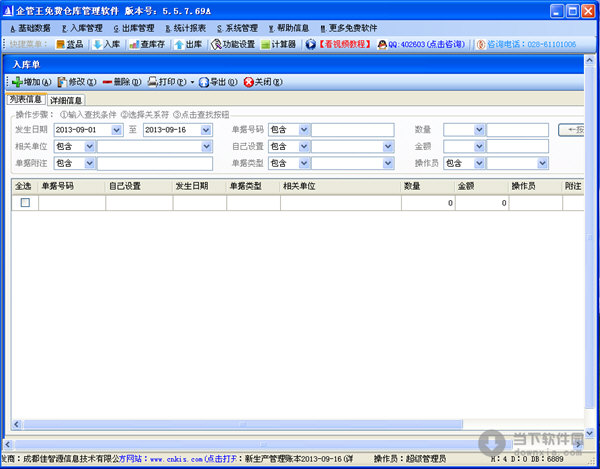This screenshot has width=600, height=469.
Task: Click the vertical scrollbar up arrow
Action: pyautogui.click(x=589, y=60)
